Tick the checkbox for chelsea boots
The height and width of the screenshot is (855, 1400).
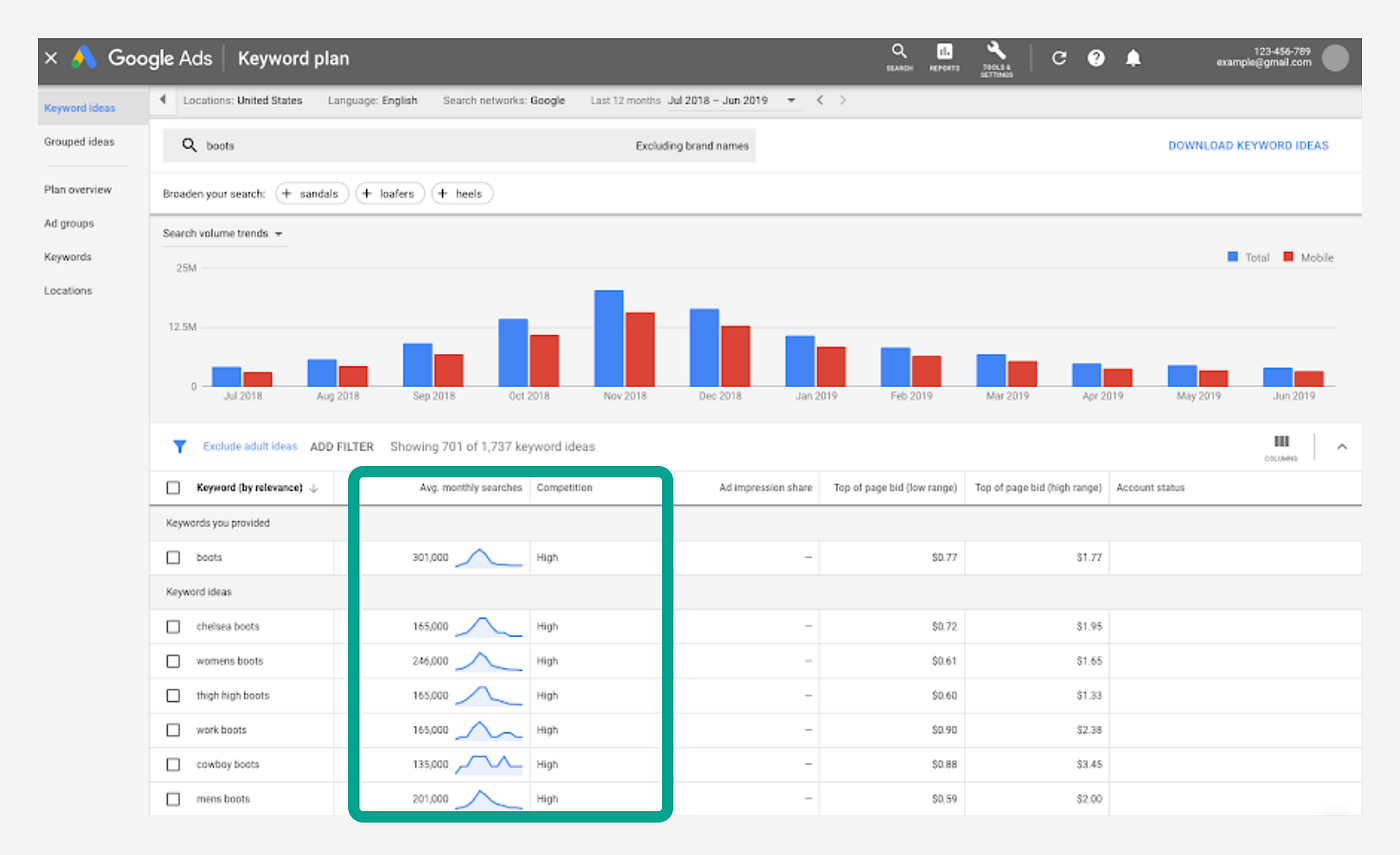click(x=174, y=627)
